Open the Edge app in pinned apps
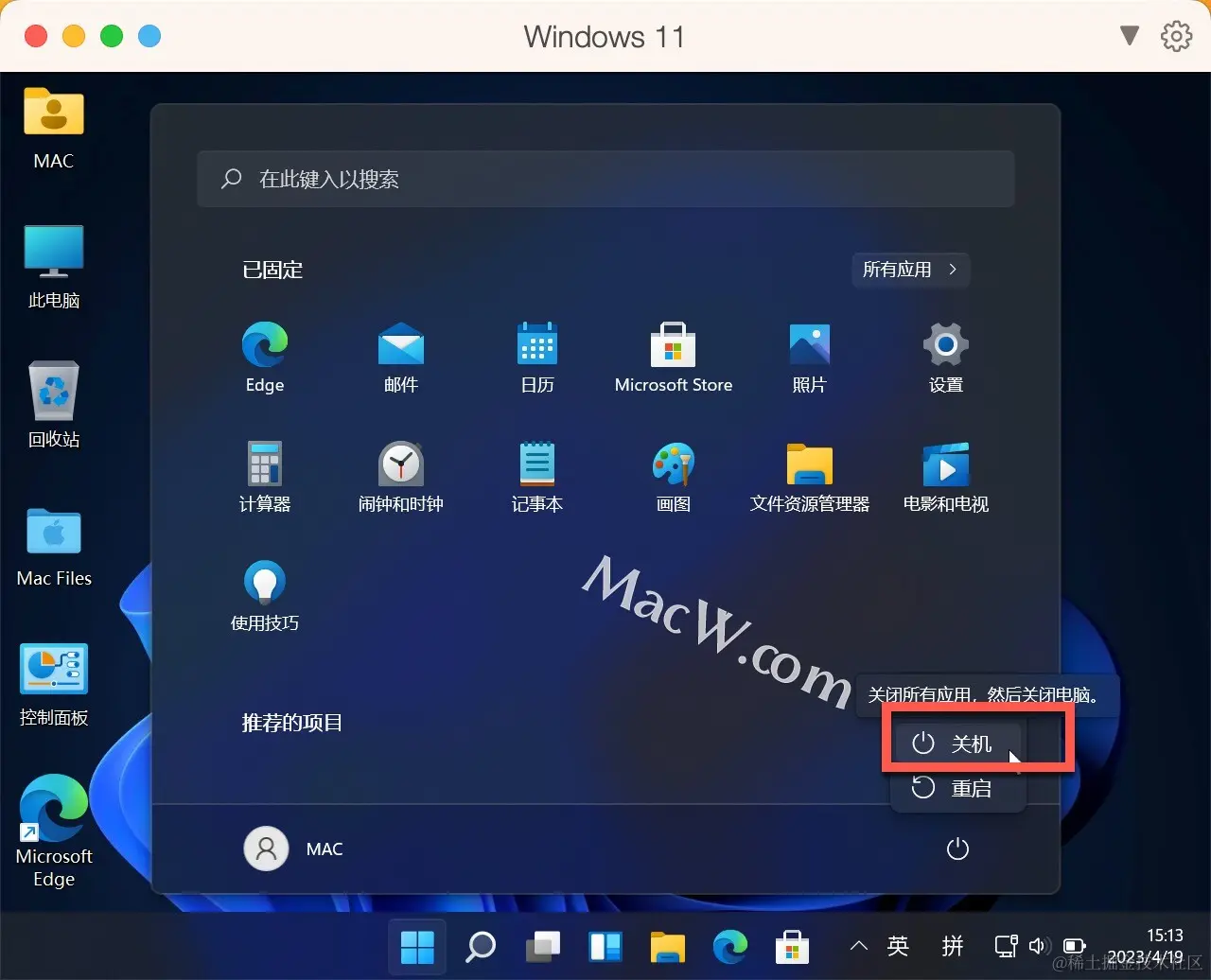 point(265,358)
